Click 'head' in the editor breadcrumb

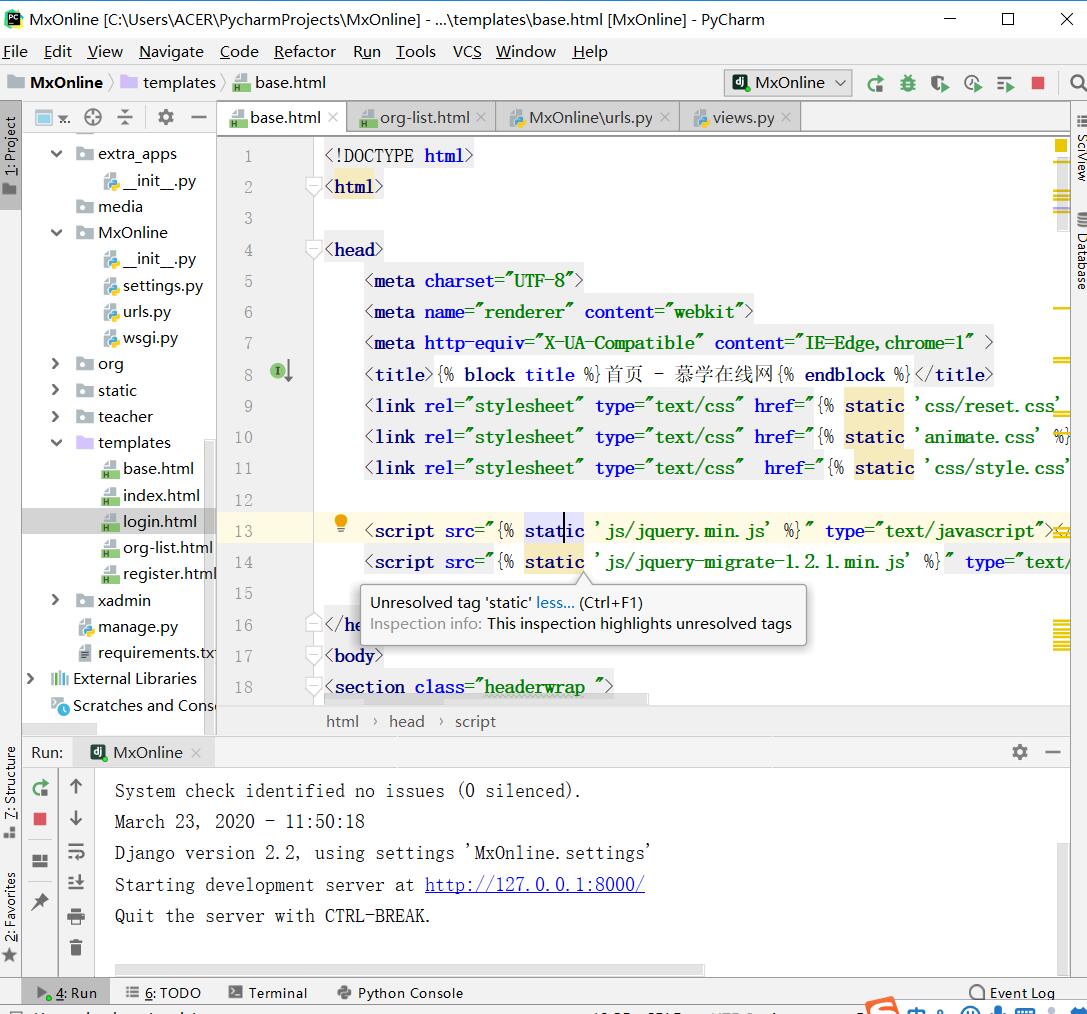coord(406,722)
